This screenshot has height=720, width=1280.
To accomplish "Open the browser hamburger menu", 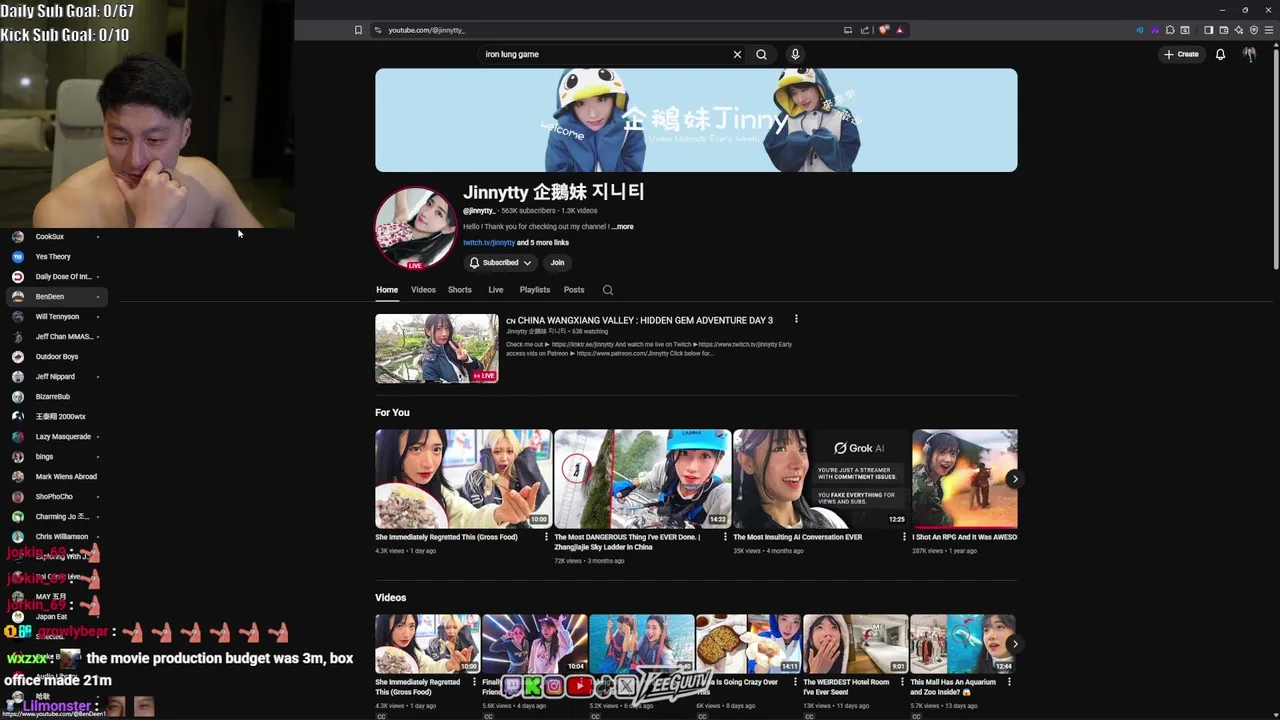I will point(1268,30).
